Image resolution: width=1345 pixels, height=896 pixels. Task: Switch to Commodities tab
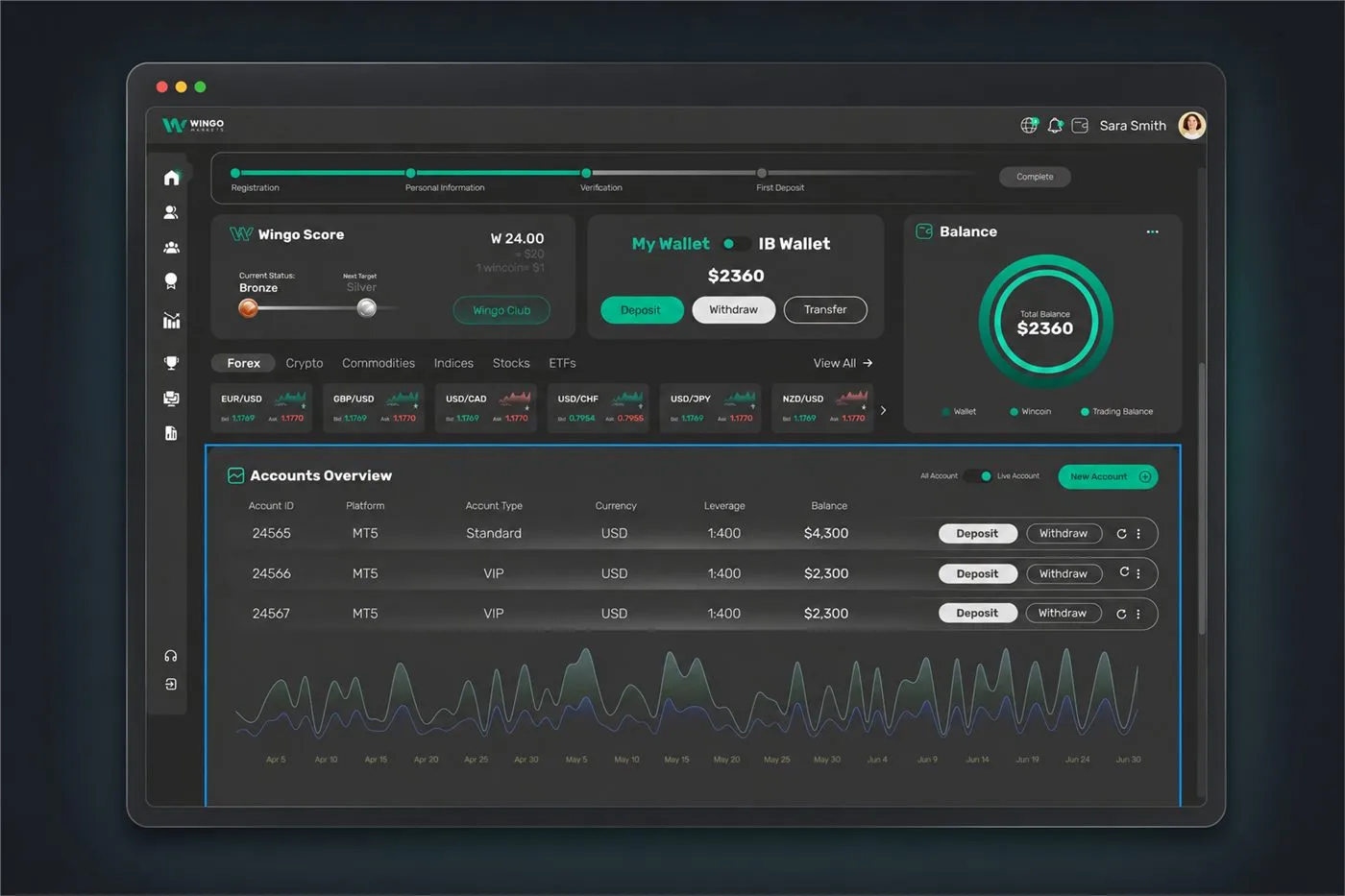(x=379, y=363)
